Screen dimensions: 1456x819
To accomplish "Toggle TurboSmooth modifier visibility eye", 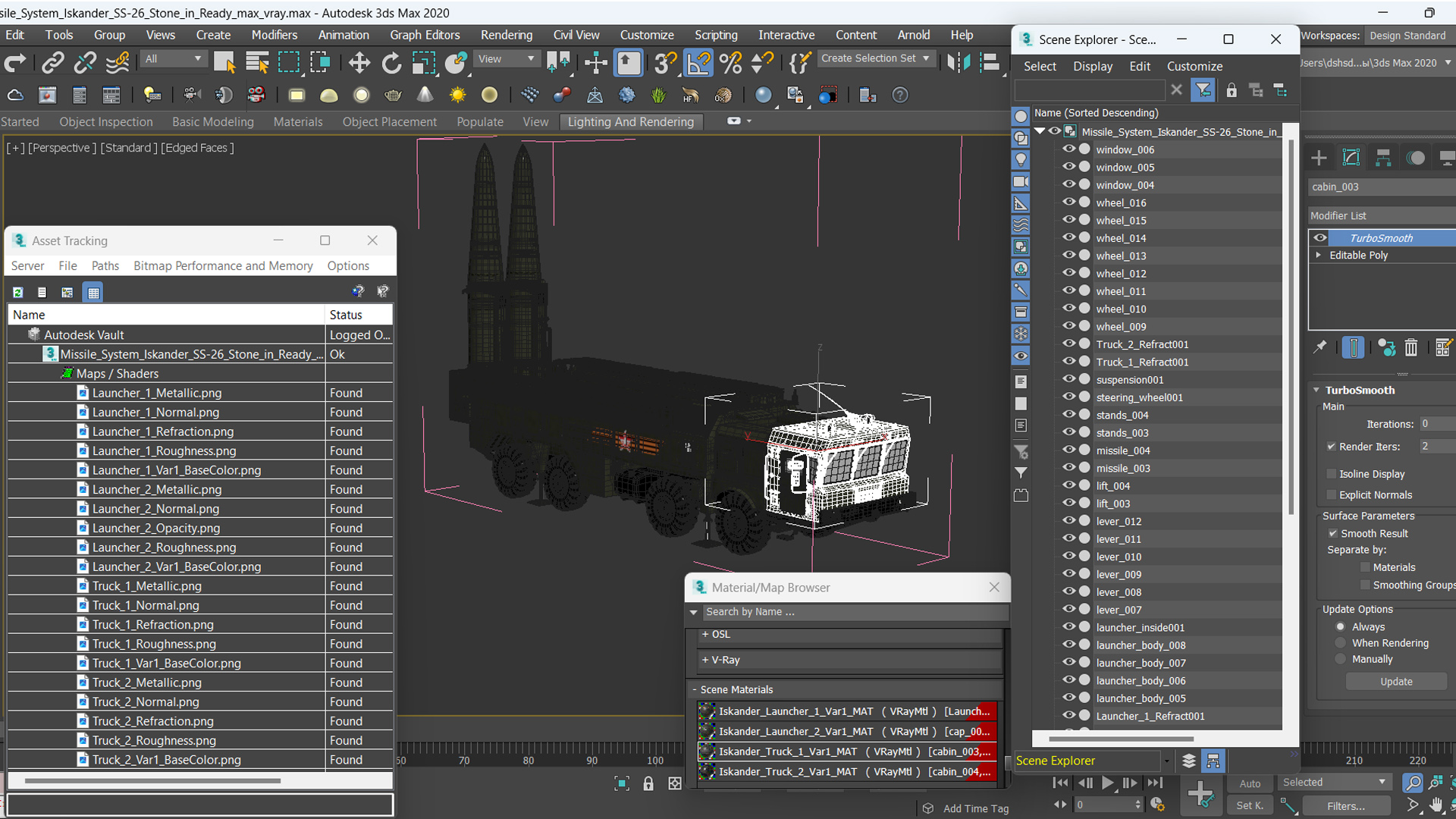I will coord(1320,238).
